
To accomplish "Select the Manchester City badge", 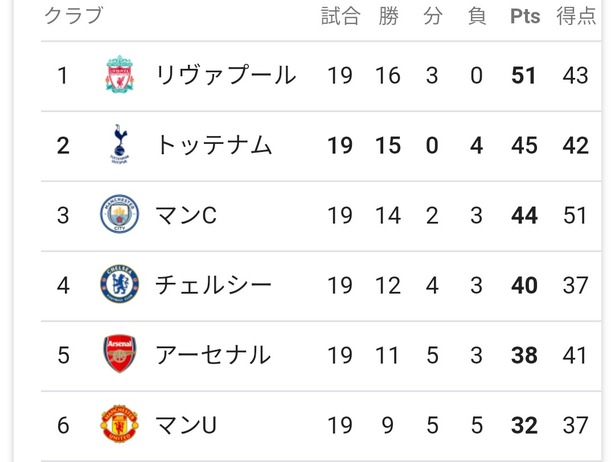I will (x=120, y=214).
